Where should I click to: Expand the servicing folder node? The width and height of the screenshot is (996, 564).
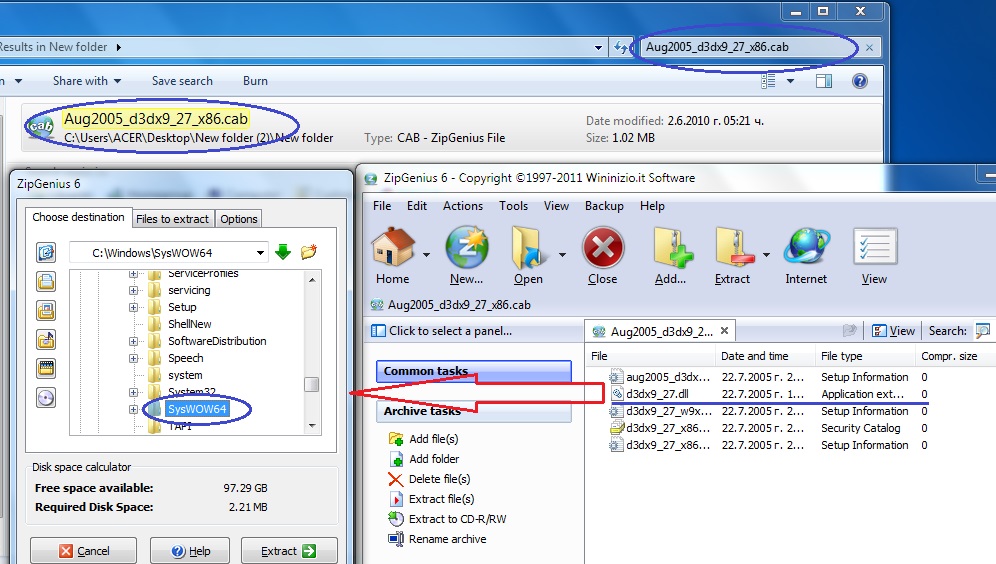tap(133, 290)
